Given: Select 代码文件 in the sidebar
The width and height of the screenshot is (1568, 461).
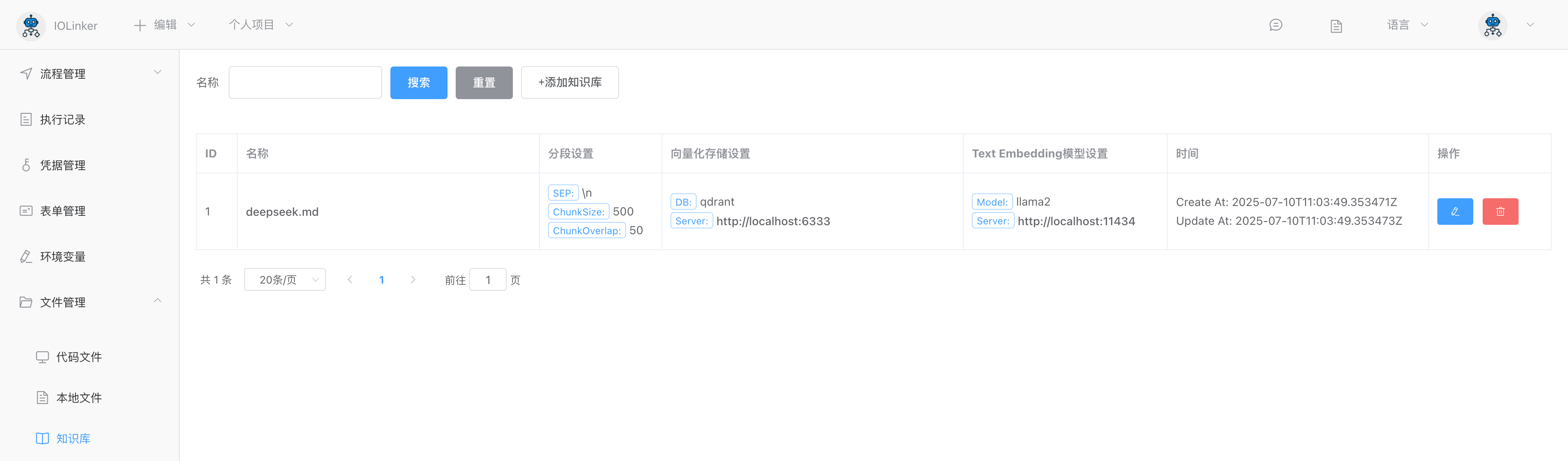Looking at the screenshot, I should point(78,357).
